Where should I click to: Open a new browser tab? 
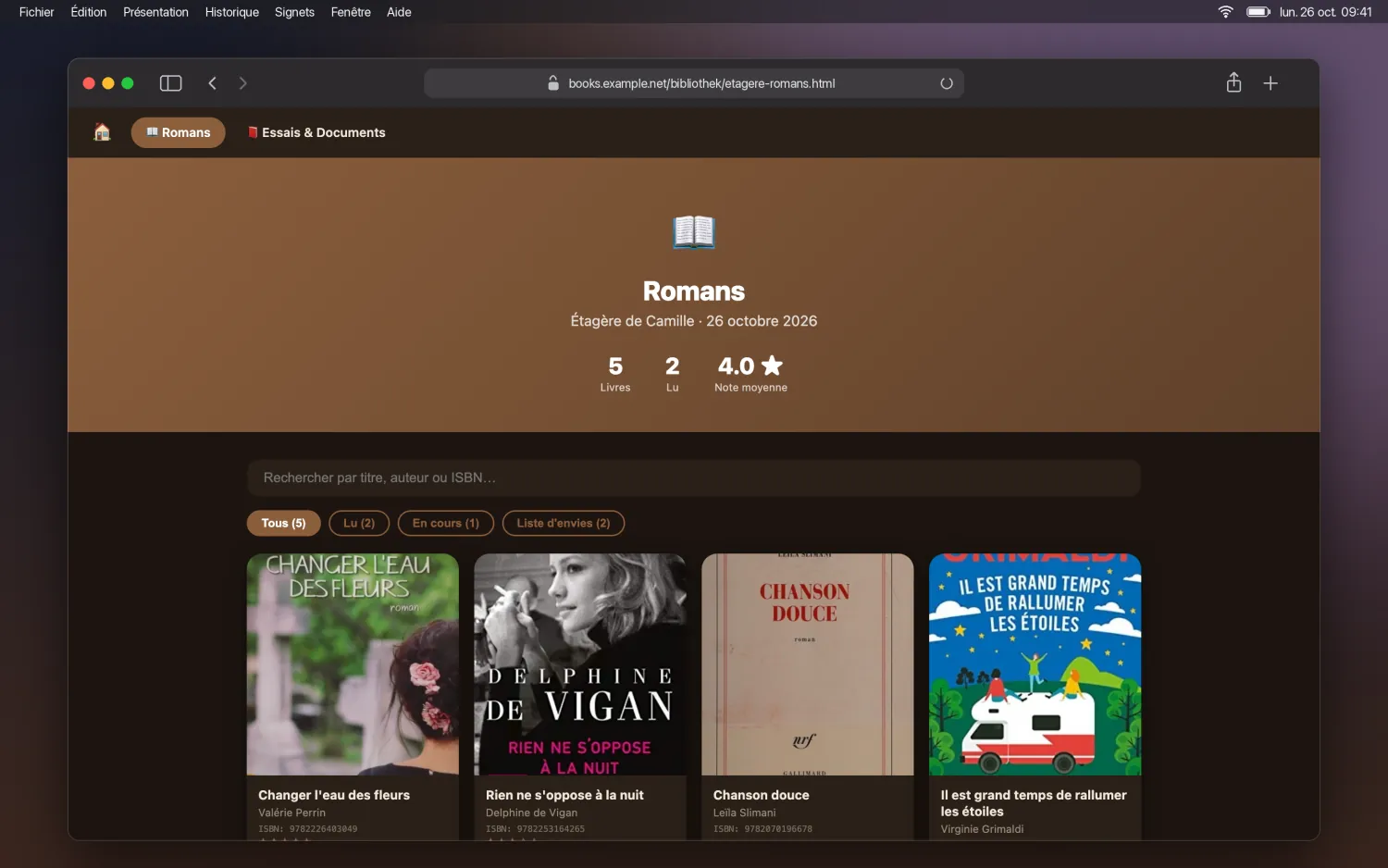point(1270,83)
